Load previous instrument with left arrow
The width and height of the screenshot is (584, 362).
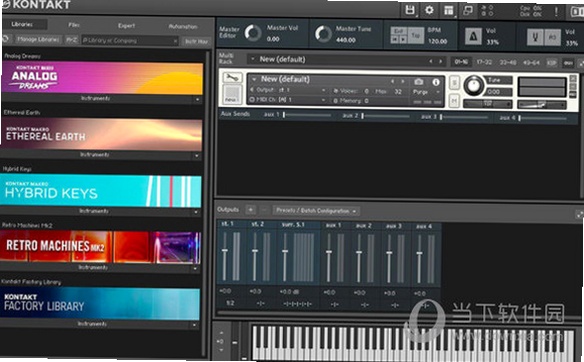(392, 81)
